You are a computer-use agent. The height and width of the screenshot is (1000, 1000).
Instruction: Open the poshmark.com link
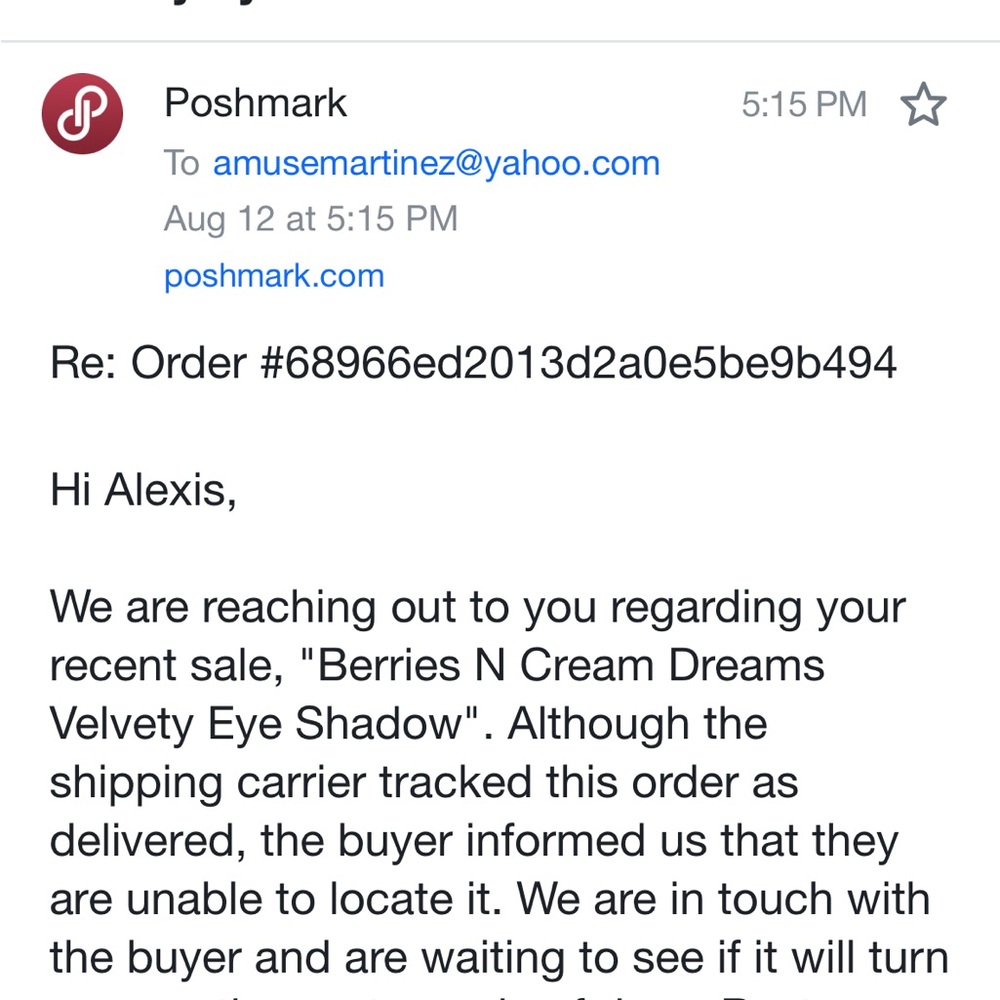[274, 275]
